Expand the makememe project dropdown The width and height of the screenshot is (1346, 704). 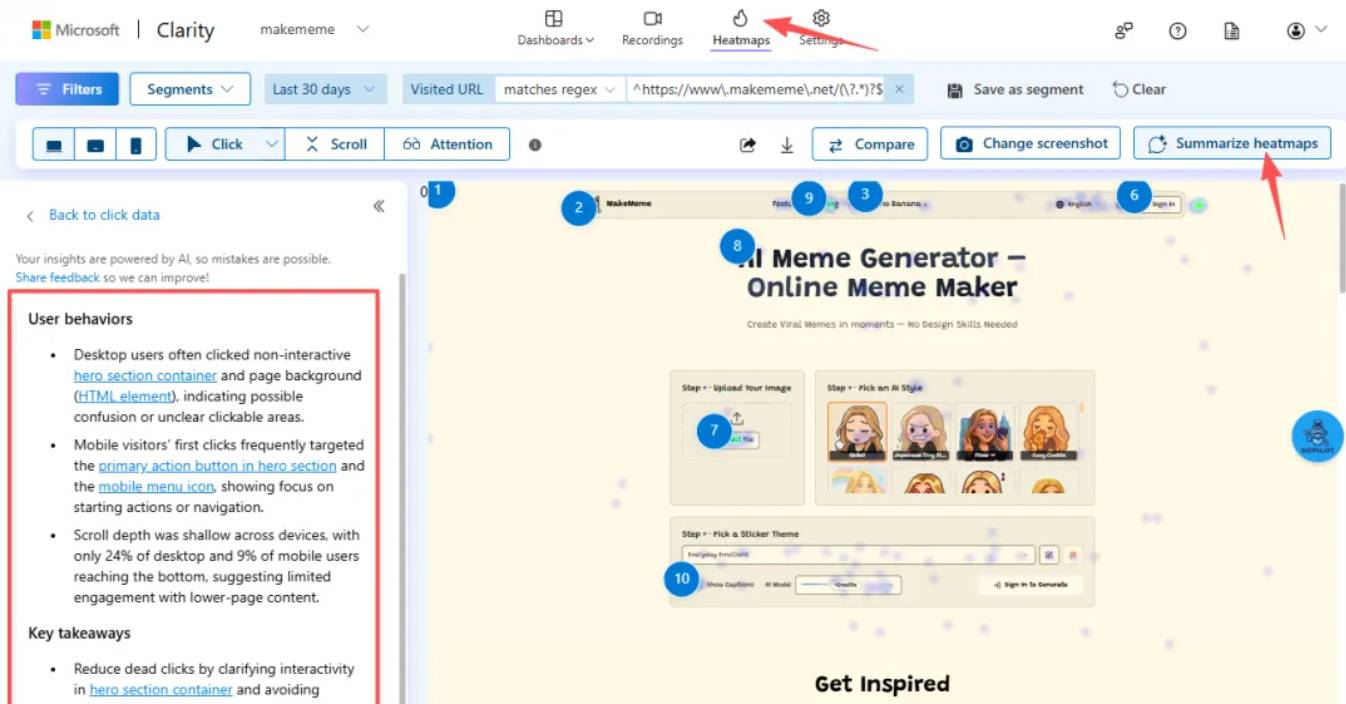(315, 30)
